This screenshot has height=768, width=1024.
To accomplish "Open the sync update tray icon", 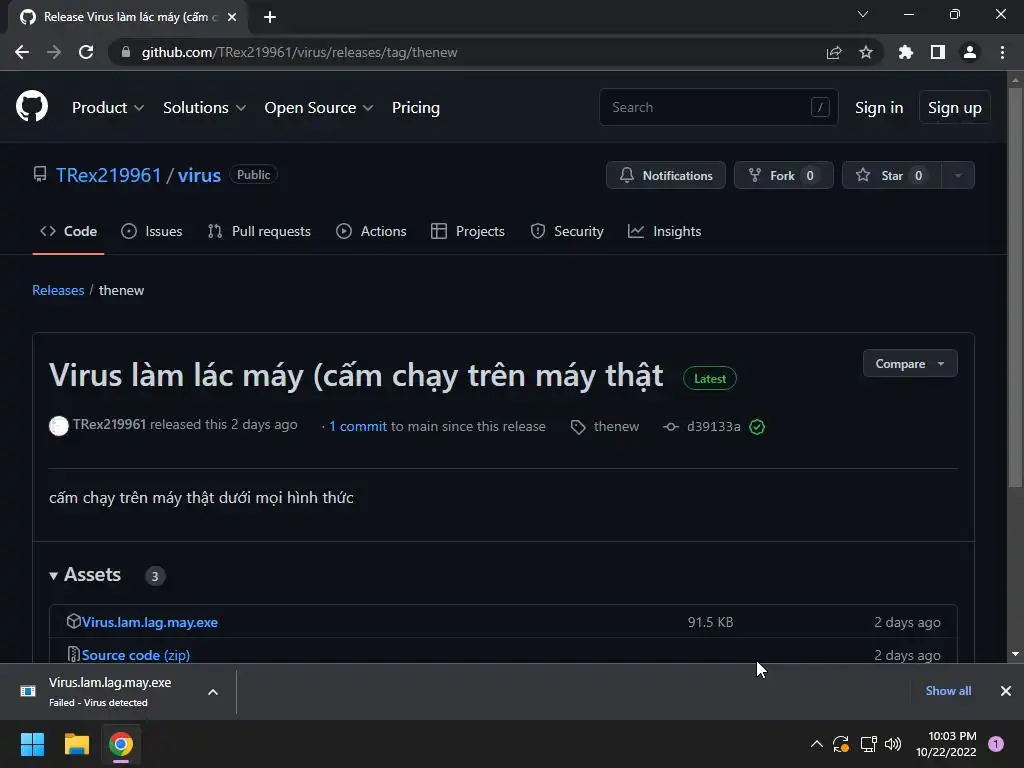I will pos(841,743).
